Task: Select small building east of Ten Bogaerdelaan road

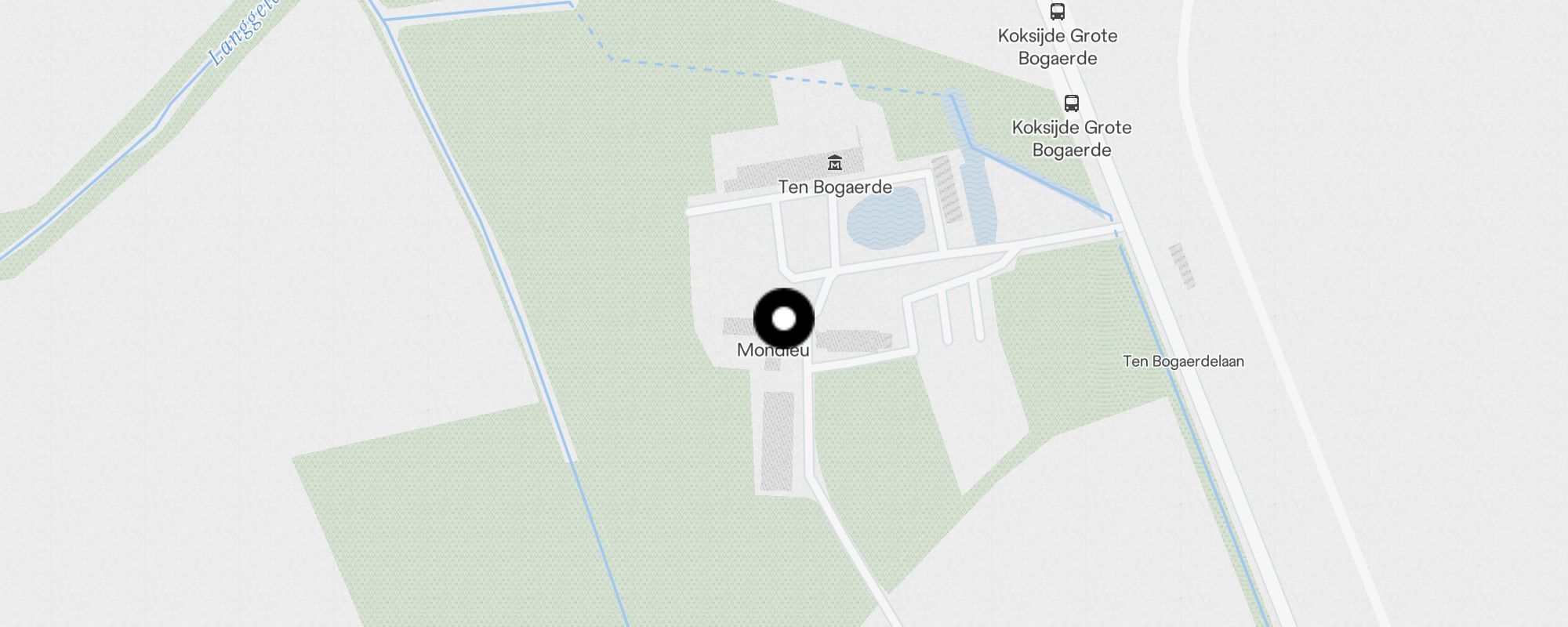Action: (x=1181, y=266)
